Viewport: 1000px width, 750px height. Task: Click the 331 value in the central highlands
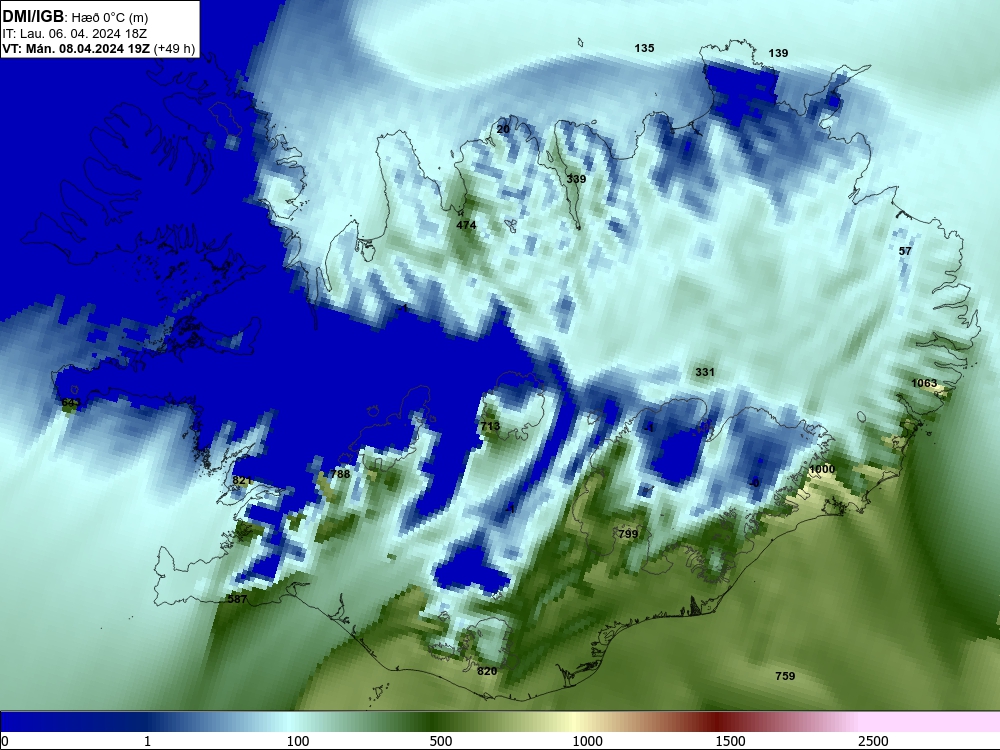click(705, 372)
